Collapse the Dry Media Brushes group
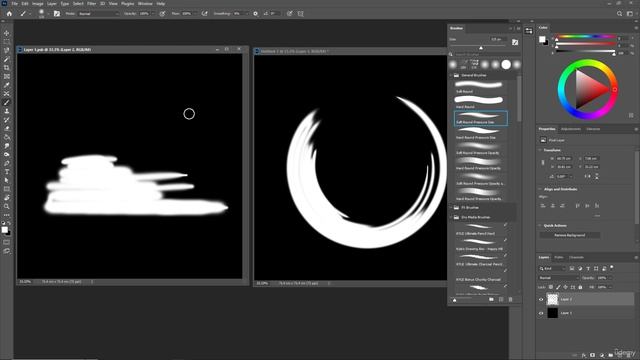Screen dimensions: 640x360 click(x=451, y=218)
